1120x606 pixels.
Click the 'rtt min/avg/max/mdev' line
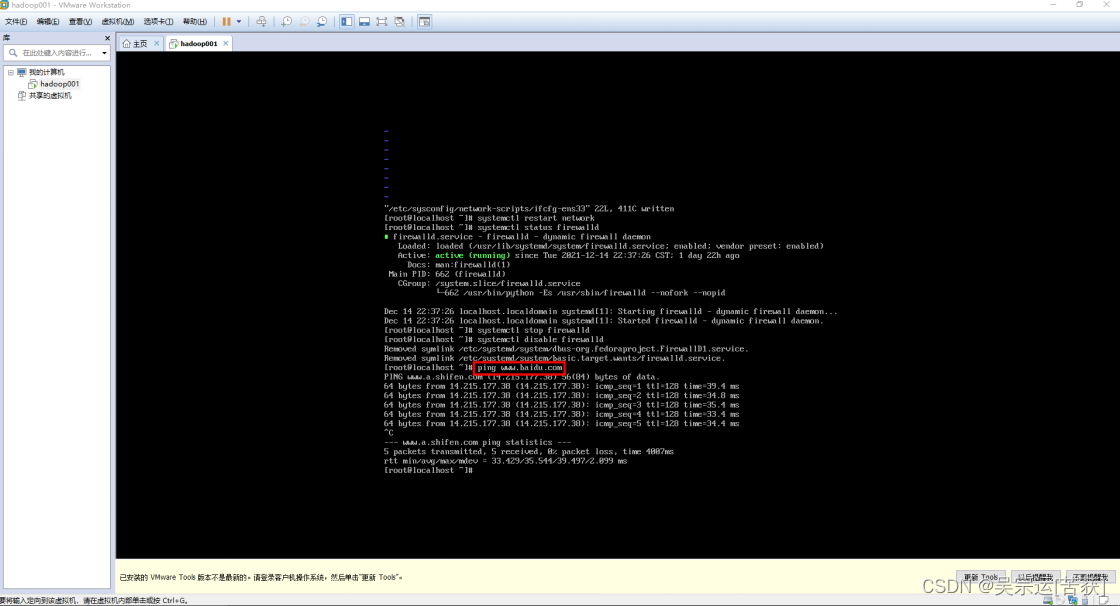[505, 461]
